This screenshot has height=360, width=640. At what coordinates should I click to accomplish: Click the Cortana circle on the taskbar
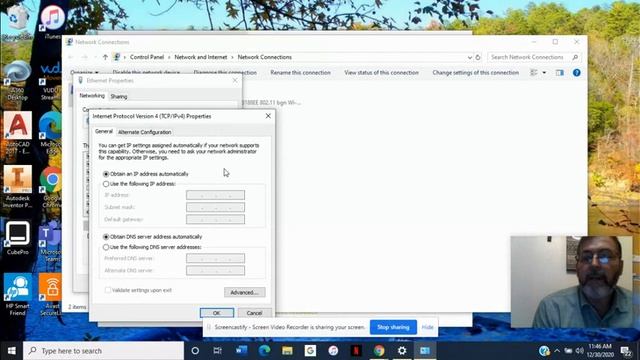(x=195, y=351)
